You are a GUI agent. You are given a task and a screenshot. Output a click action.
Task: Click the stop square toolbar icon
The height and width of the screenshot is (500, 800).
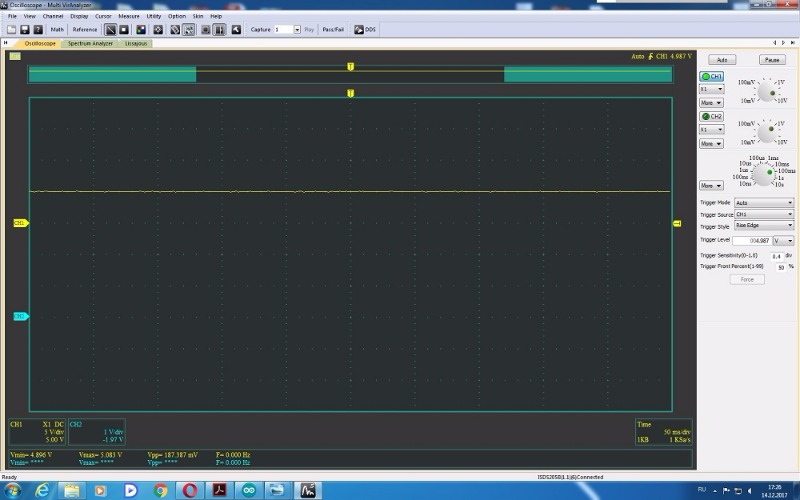pyautogui.click(x=124, y=30)
